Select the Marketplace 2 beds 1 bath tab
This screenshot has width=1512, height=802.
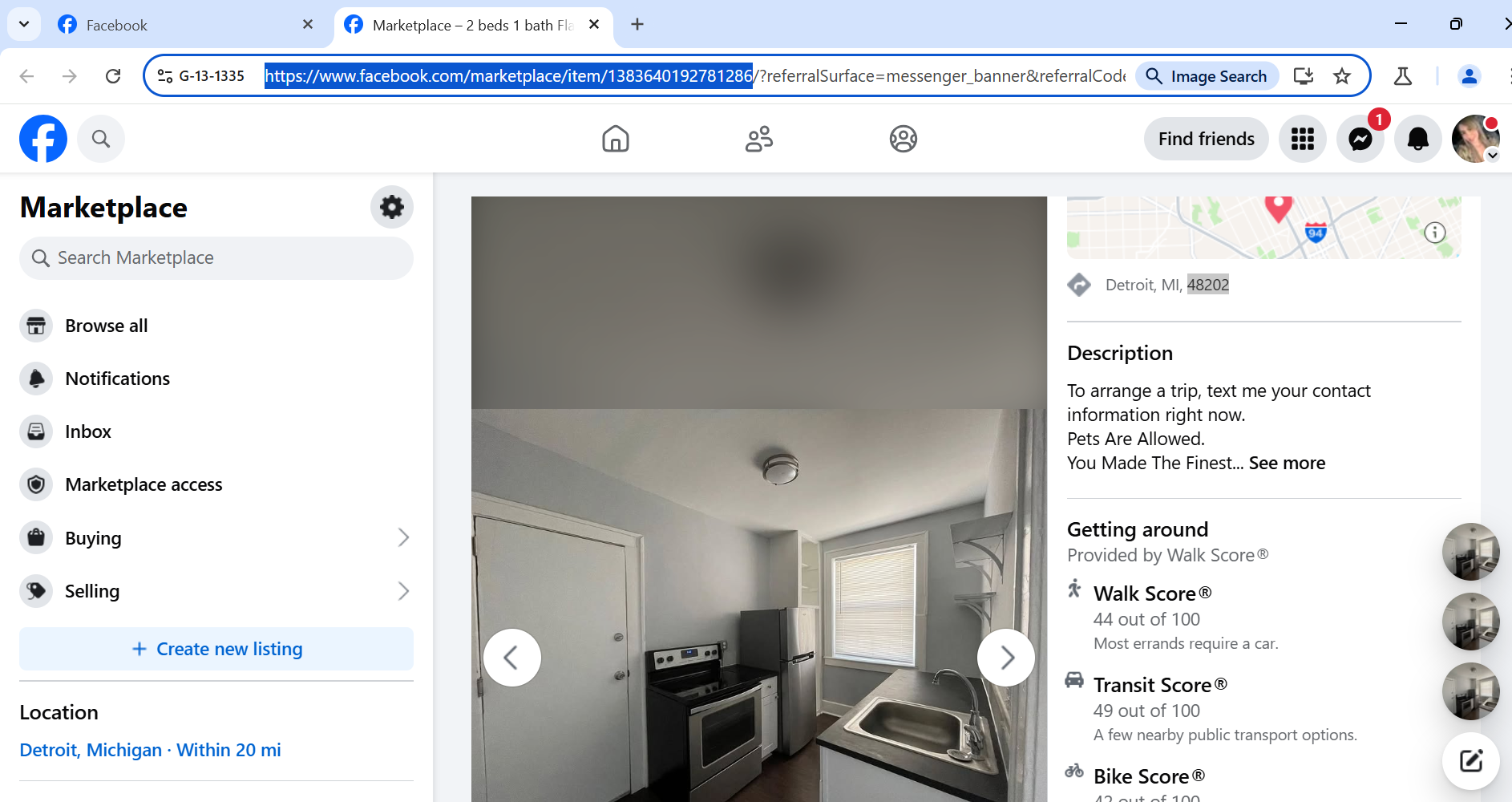pyautogui.click(x=473, y=25)
